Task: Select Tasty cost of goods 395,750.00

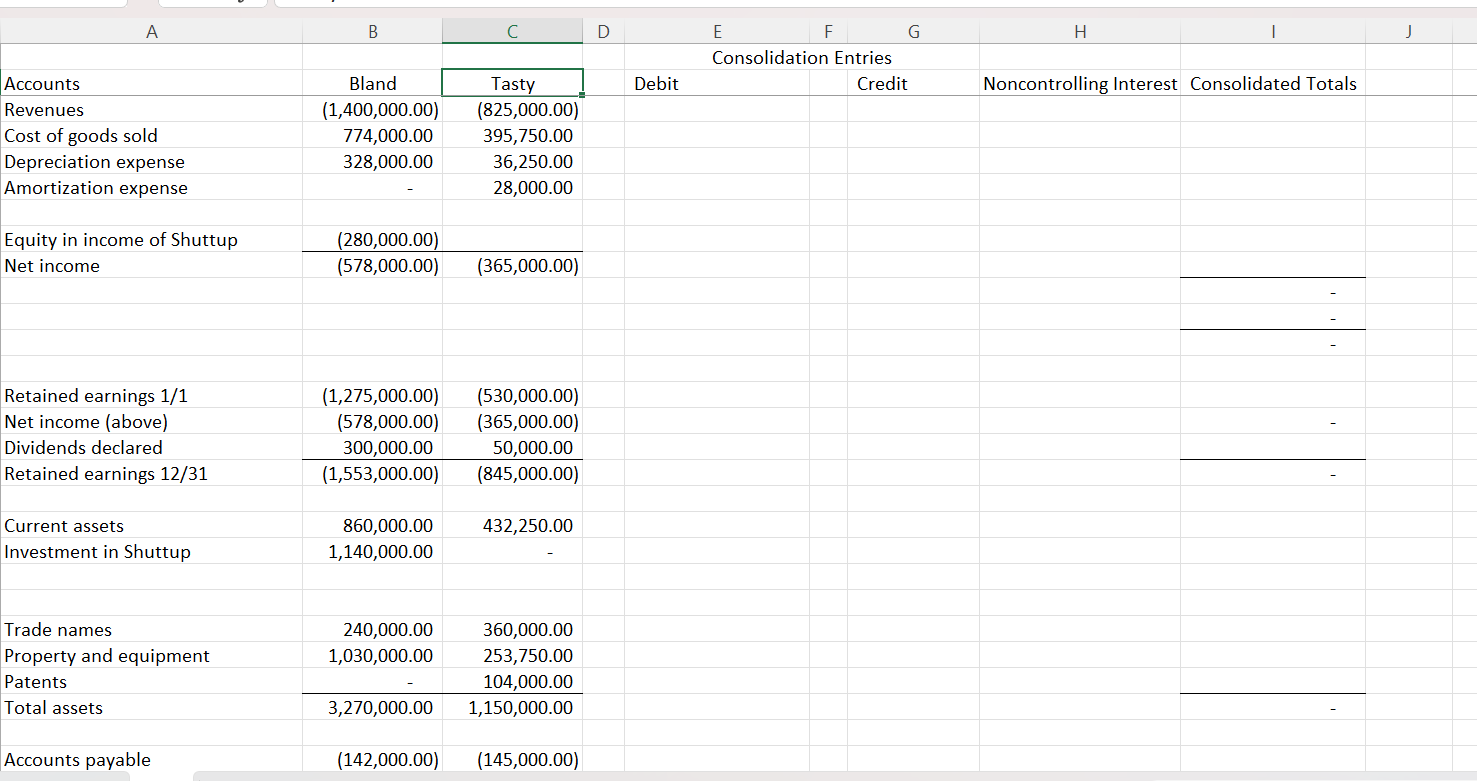Action: click(513, 136)
